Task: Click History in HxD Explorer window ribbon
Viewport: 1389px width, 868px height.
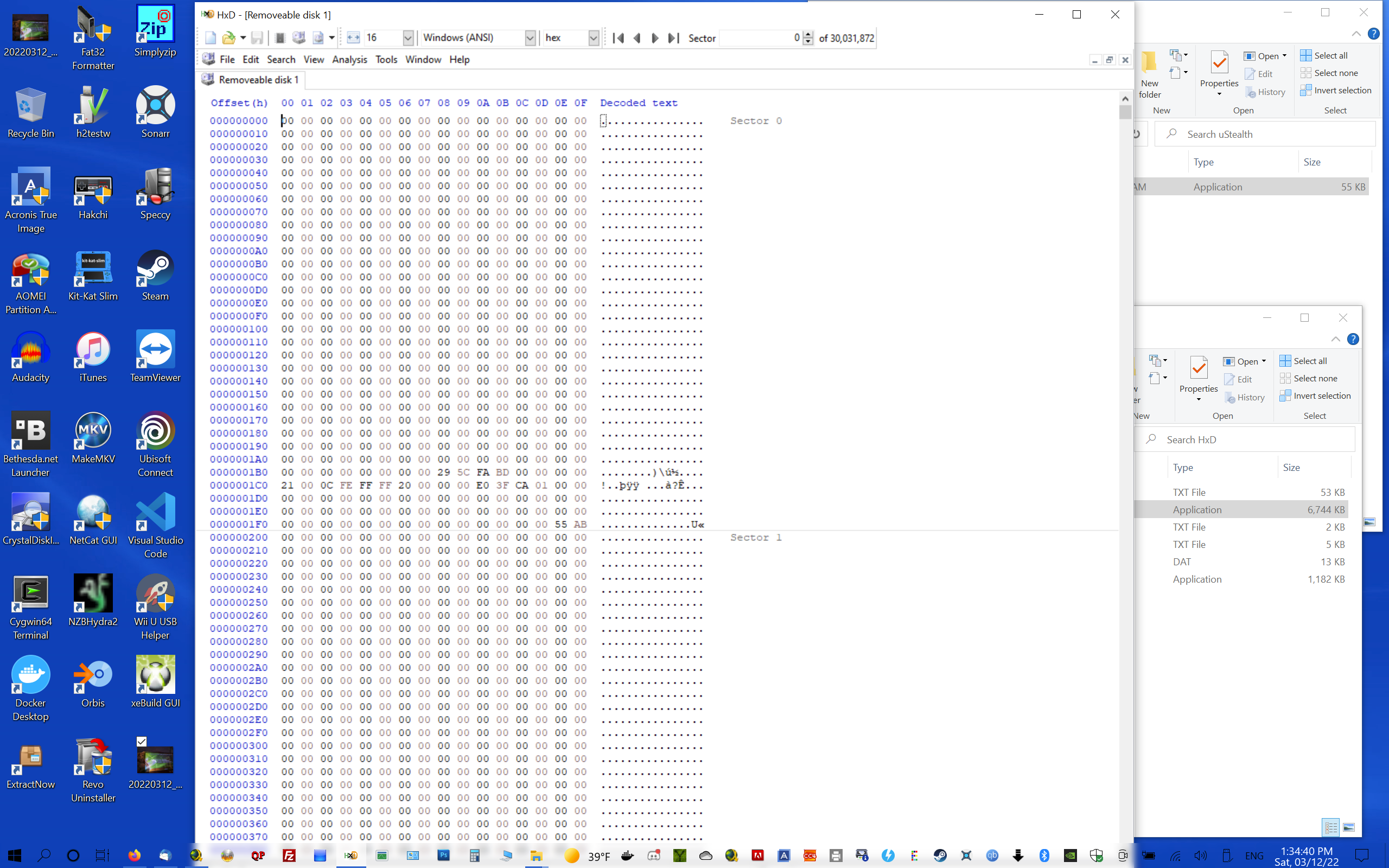Action: click(1244, 397)
